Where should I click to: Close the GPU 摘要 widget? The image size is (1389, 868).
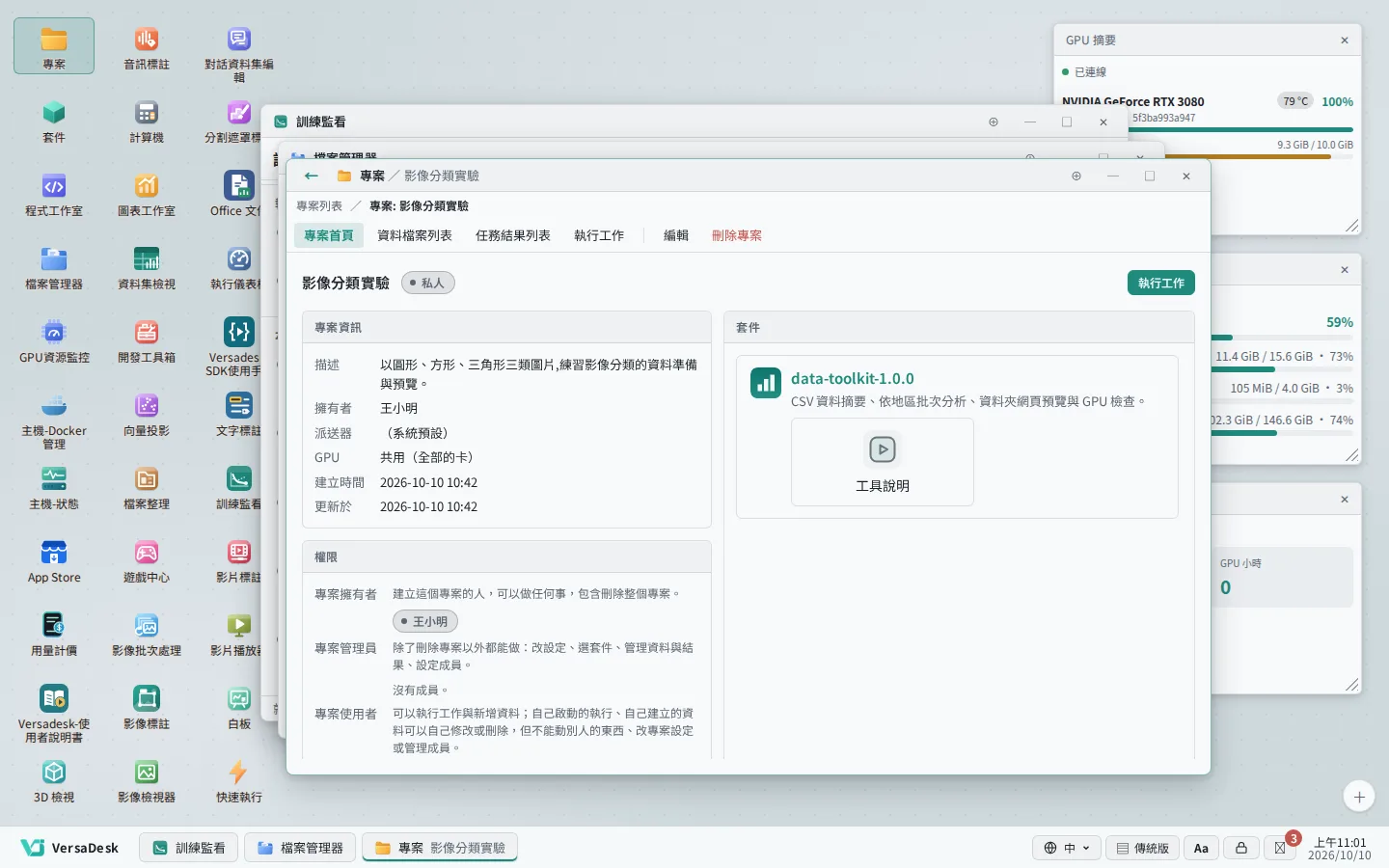1345,41
